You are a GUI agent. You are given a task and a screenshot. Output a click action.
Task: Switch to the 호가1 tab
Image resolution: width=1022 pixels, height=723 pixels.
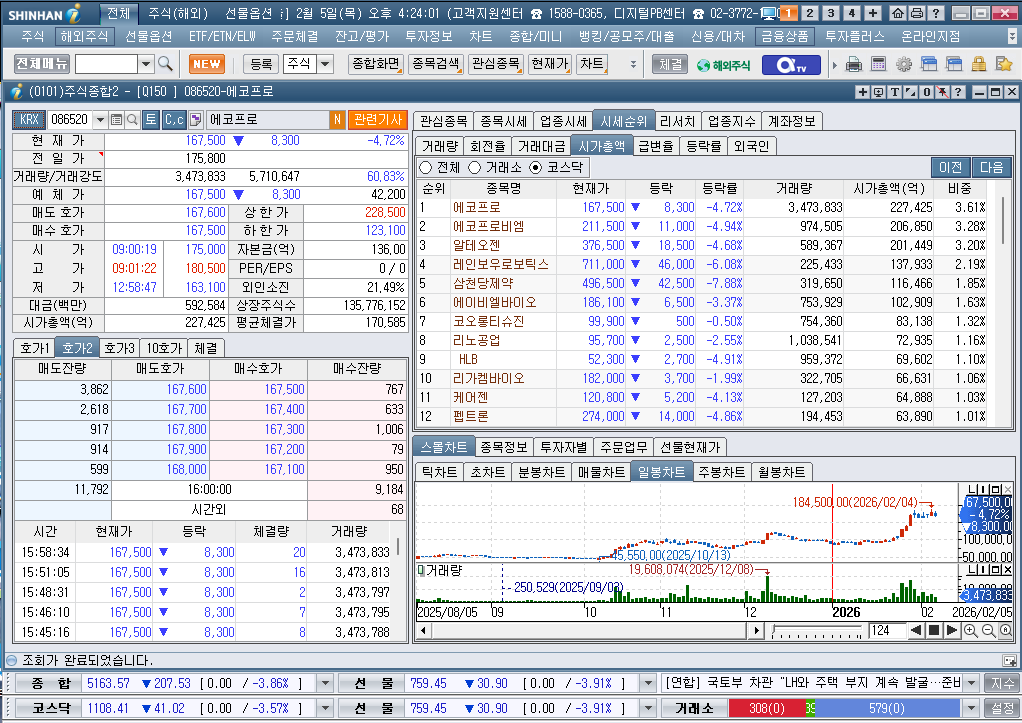34,347
